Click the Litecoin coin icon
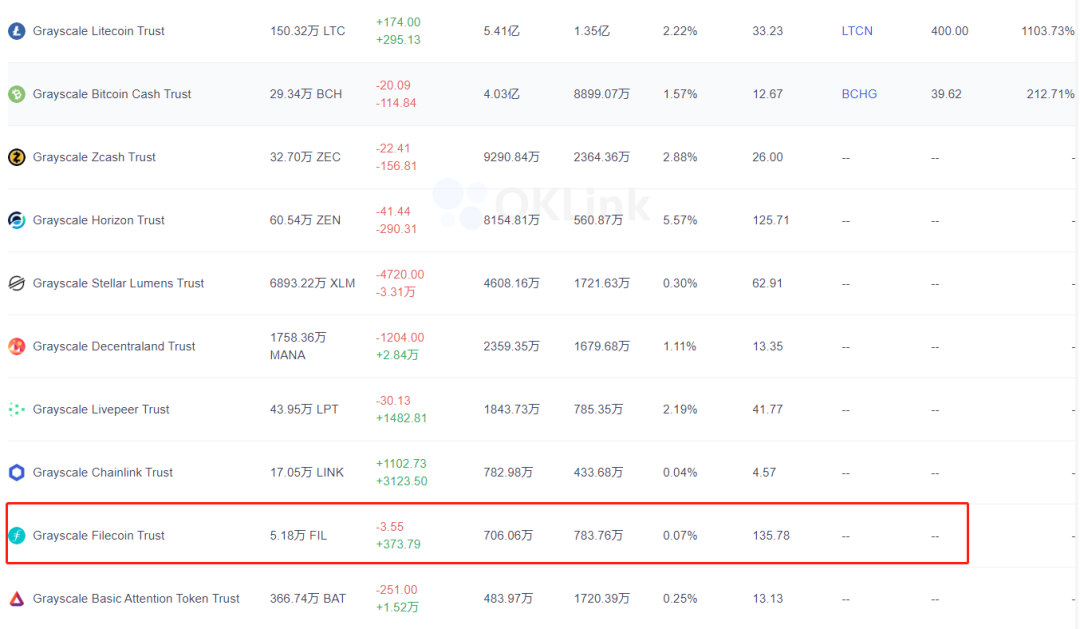 pyautogui.click(x=17, y=31)
